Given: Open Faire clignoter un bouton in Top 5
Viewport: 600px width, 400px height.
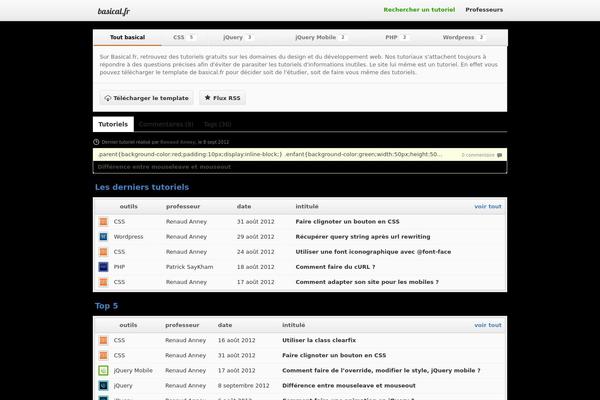Looking at the screenshot, I should [x=334, y=355].
